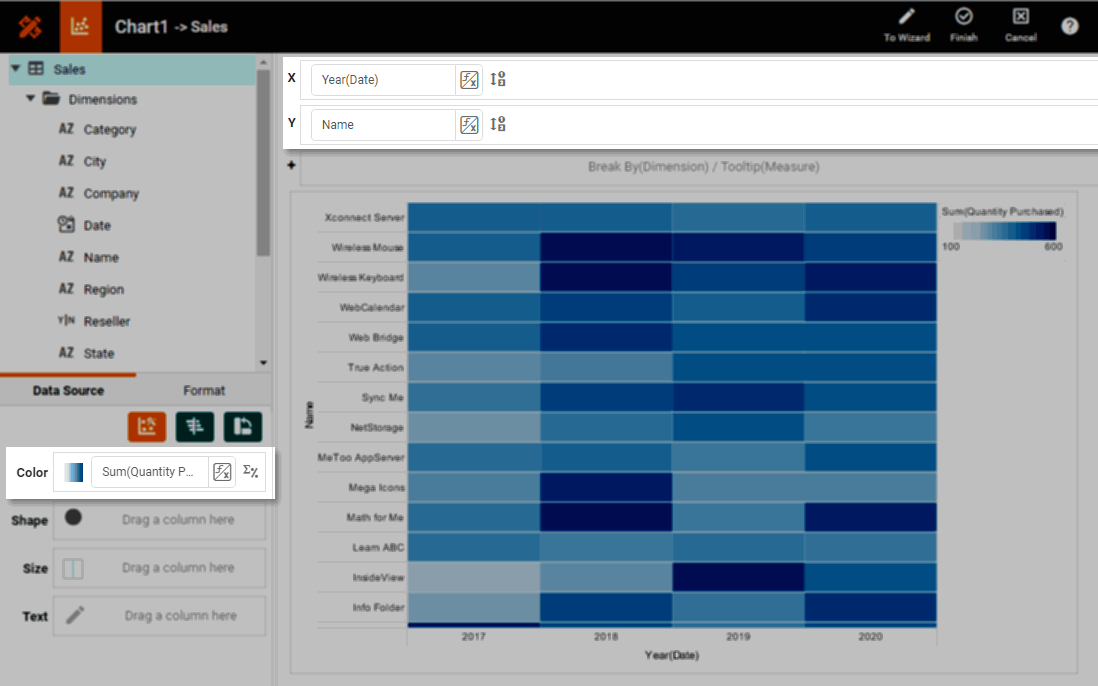Click the hierarchy icon next to the chart icon

pyautogui.click(x=194, y=427)
